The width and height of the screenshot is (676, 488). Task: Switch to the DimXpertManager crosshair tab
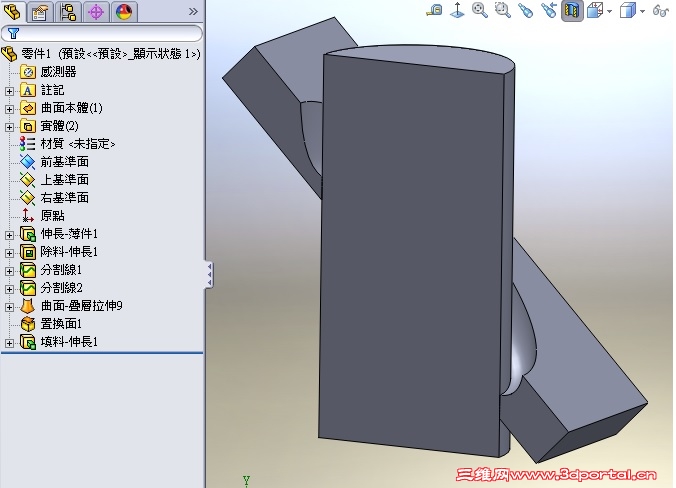click(96, 12)
